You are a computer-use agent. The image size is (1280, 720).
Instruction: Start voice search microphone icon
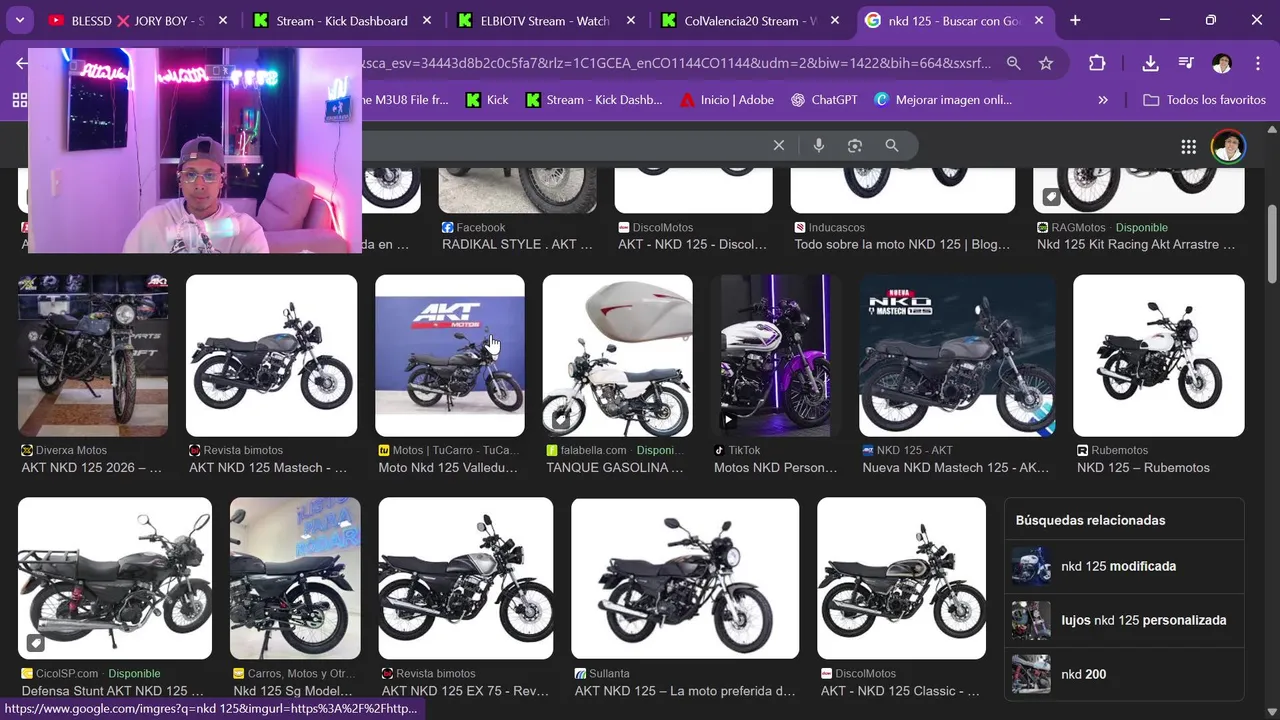(x=819, y=146)
